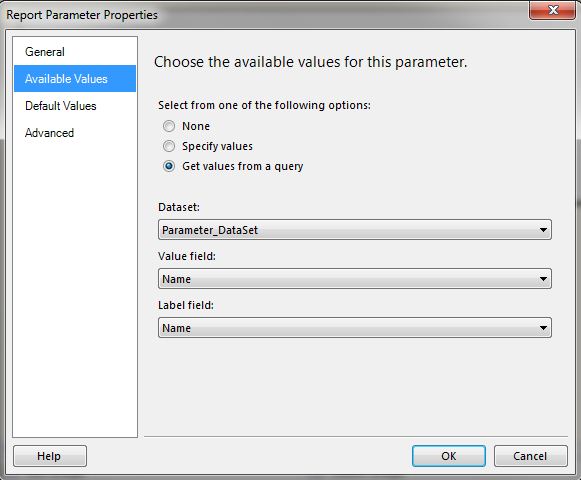Open the General page

tap(45, 52)
